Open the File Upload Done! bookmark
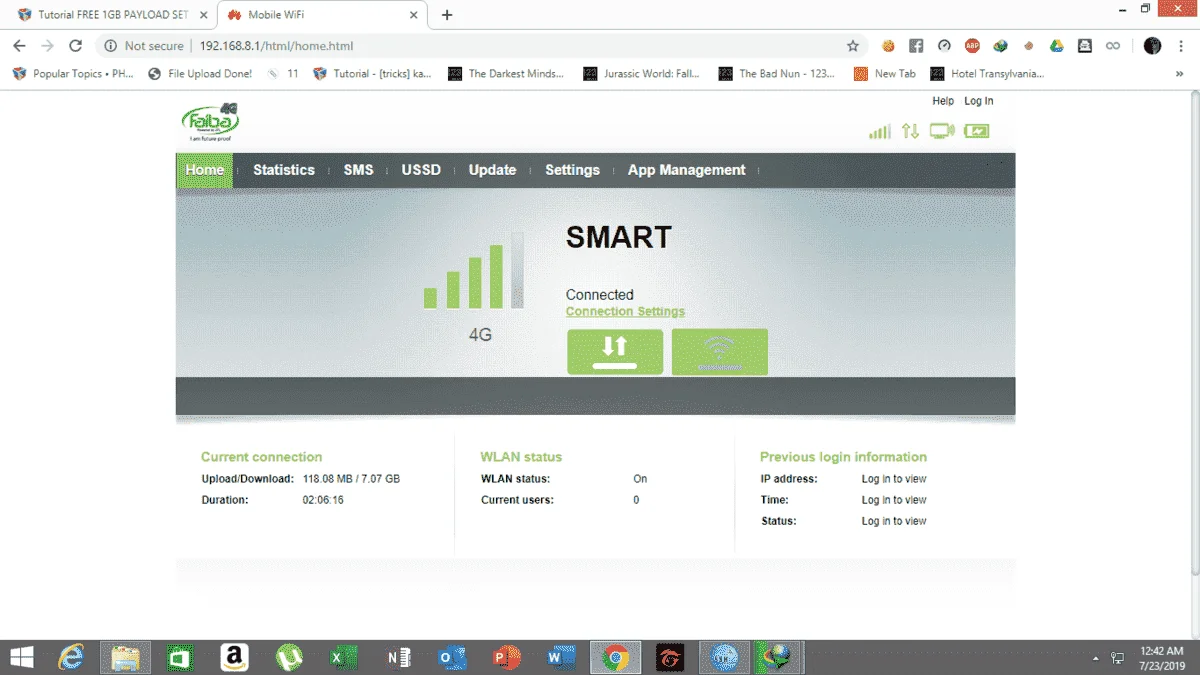 click(x=200, y=73)
